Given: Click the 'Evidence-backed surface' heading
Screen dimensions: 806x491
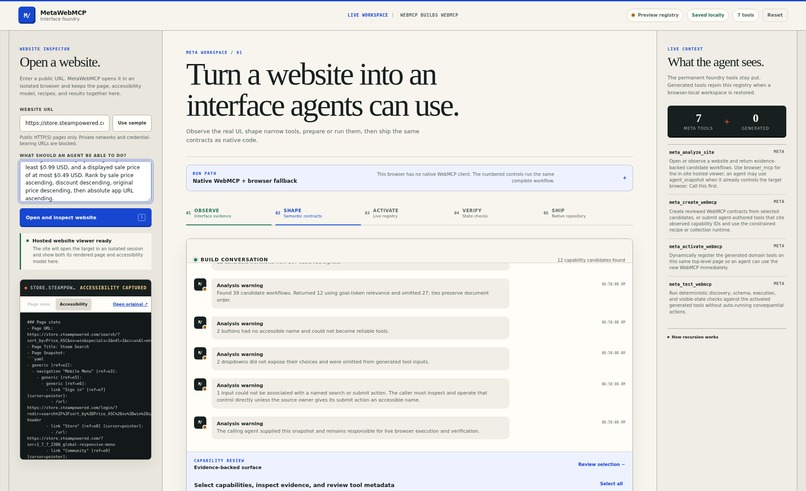Looking at the screenshot, I should (228, 467).
